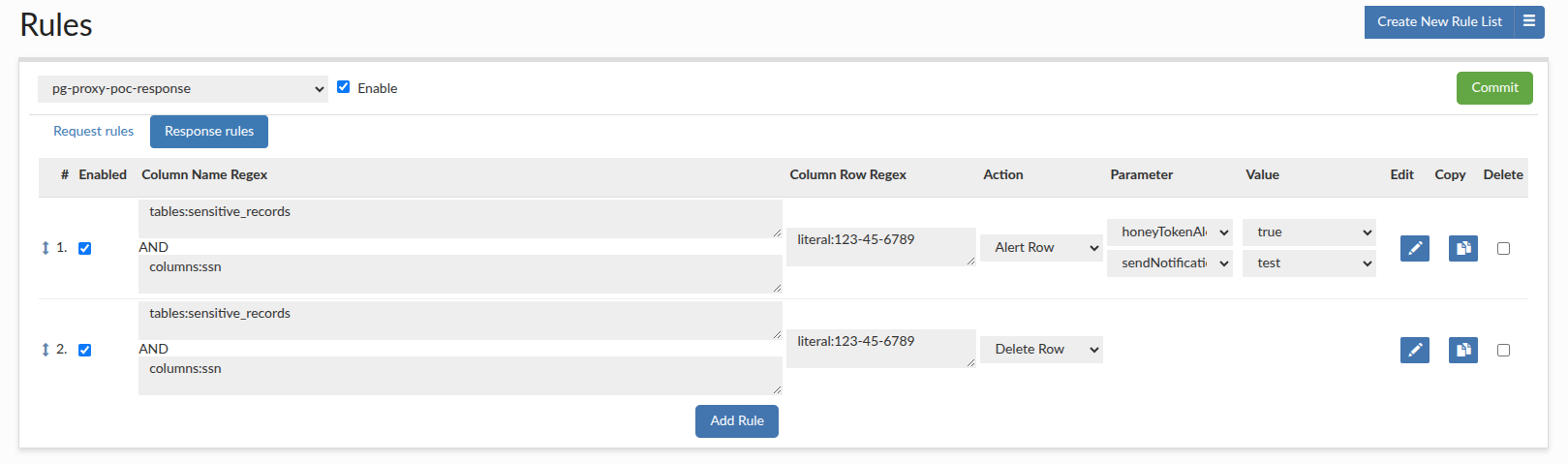Click the edit pencil icon for rule 1

coord(1414,248)
